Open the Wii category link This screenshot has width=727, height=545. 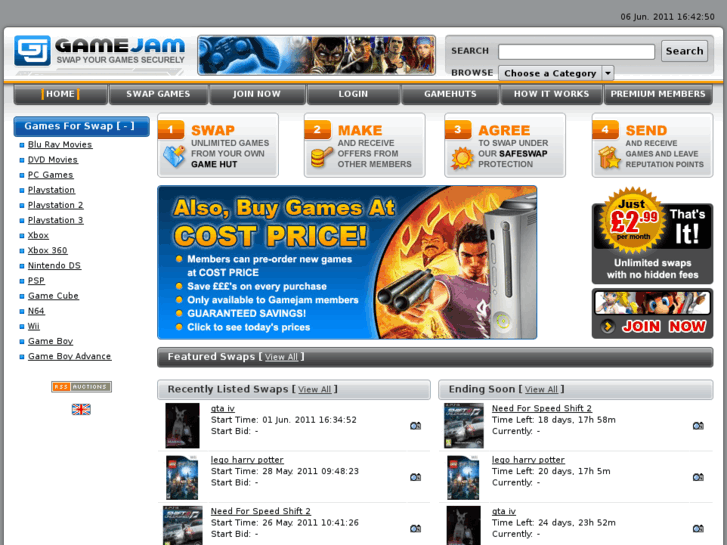33,327
